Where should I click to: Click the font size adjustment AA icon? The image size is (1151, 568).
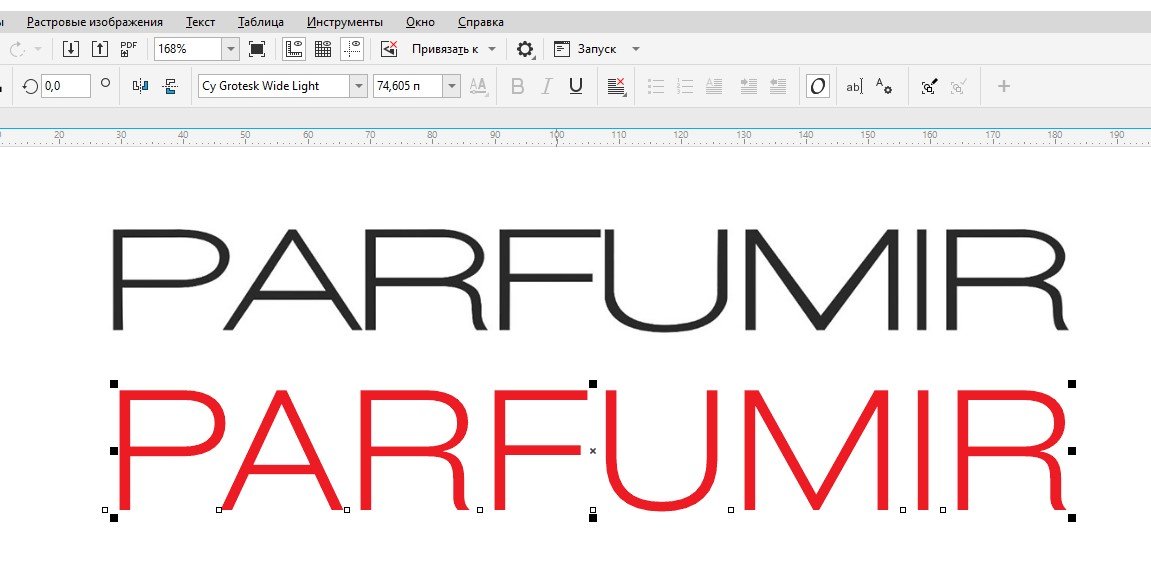click(x=478, y=86)
